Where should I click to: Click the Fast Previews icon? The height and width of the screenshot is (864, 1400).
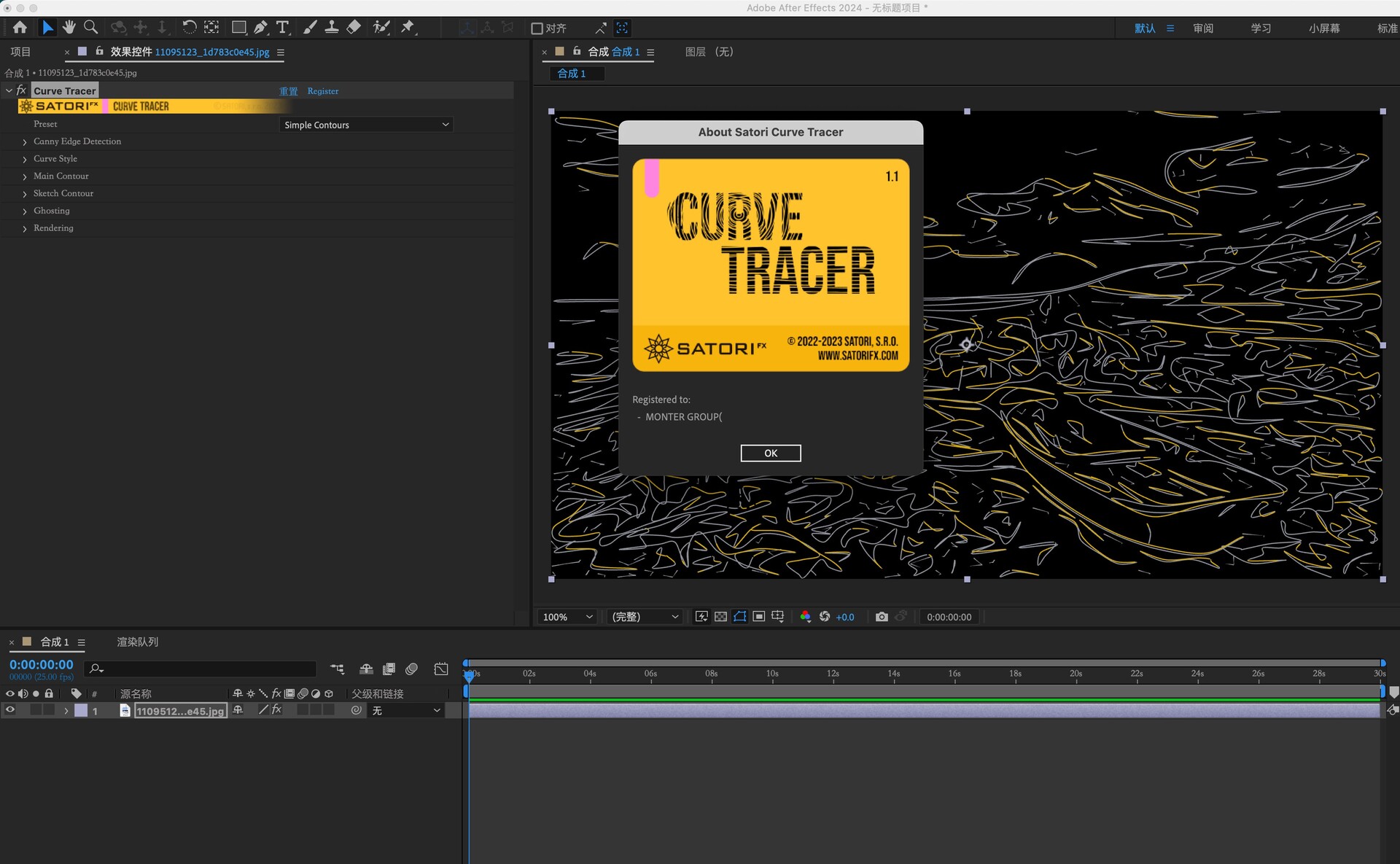click(701, 617)
